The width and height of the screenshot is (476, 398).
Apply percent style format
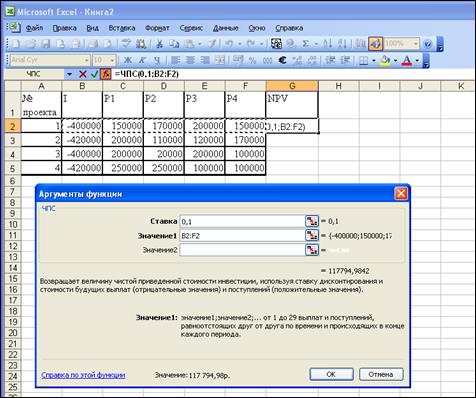pyautogui.click(x=252, y=60)
